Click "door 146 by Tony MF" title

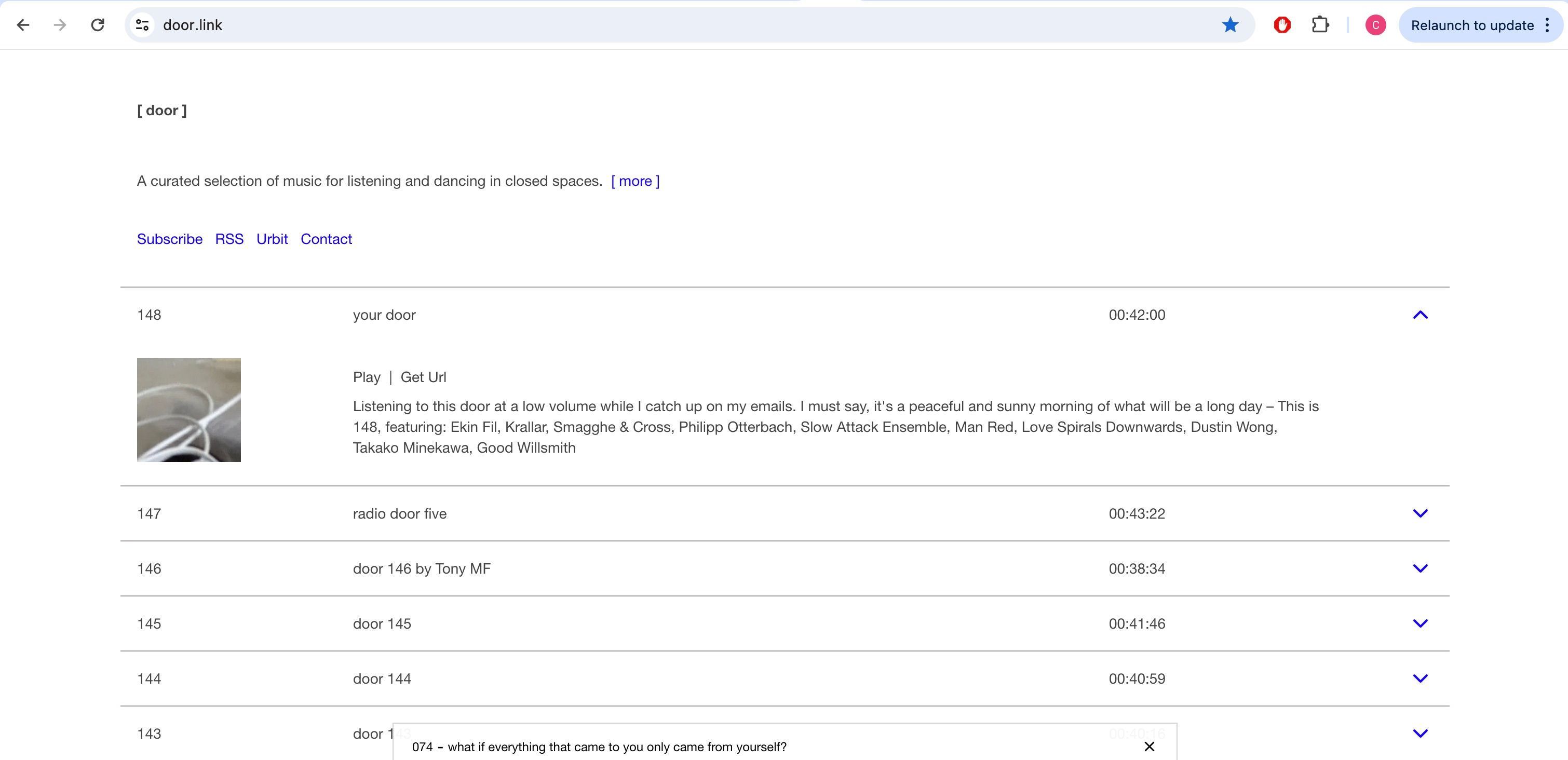click(422, 569)
